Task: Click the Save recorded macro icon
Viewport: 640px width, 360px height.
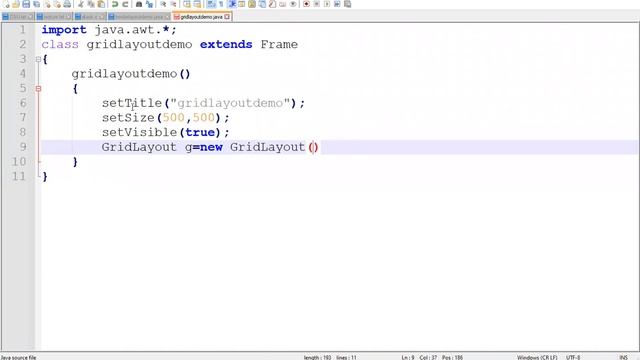Action: click(348, 4)
